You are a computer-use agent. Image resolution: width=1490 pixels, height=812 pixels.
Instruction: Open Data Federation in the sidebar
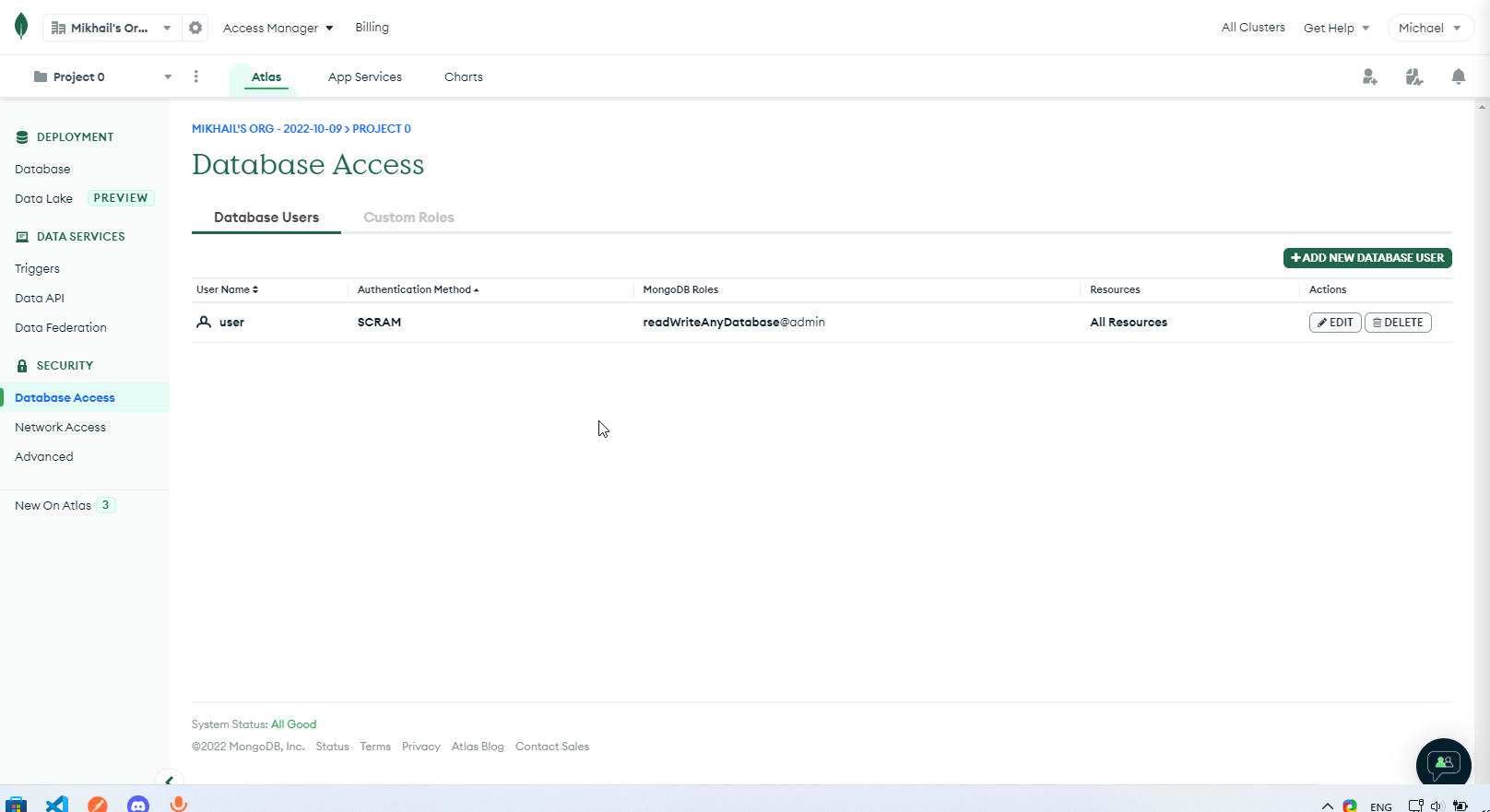pyautogui.click(x=61, y=327)
